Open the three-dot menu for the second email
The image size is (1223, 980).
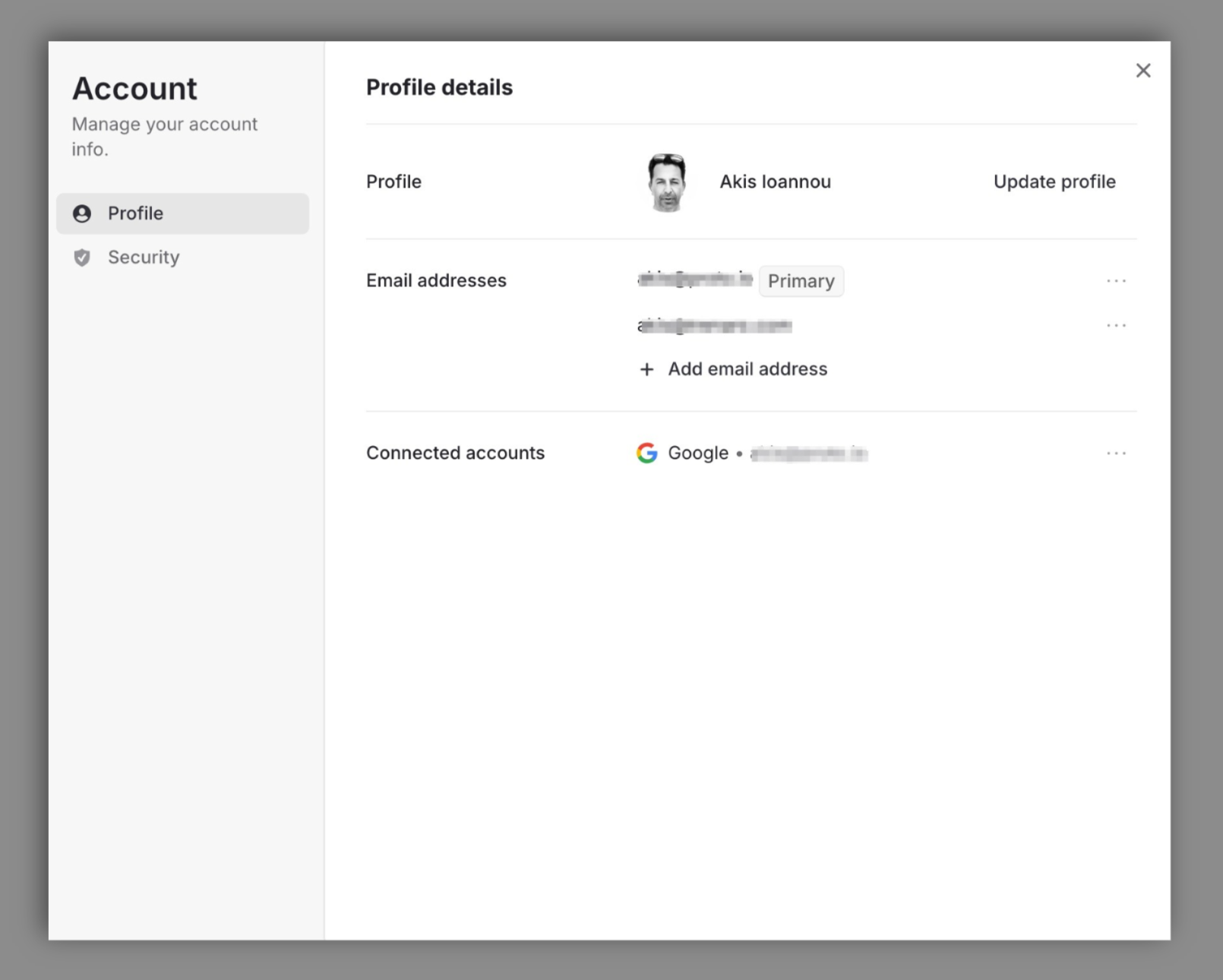pyautogui.click(x=1116, y=325)
